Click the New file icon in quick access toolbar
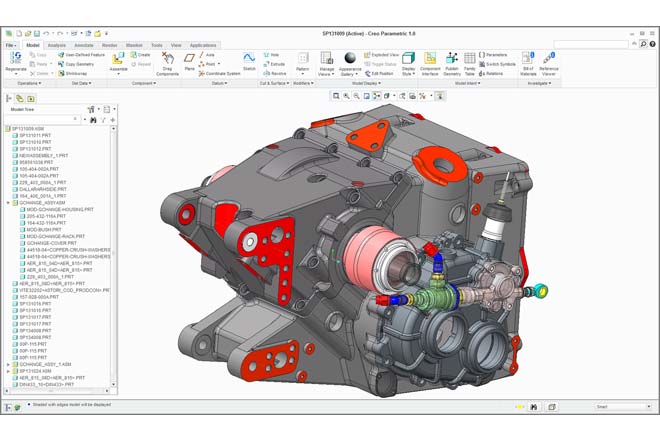This screenshot has width=660, height=440. (19, 33)
